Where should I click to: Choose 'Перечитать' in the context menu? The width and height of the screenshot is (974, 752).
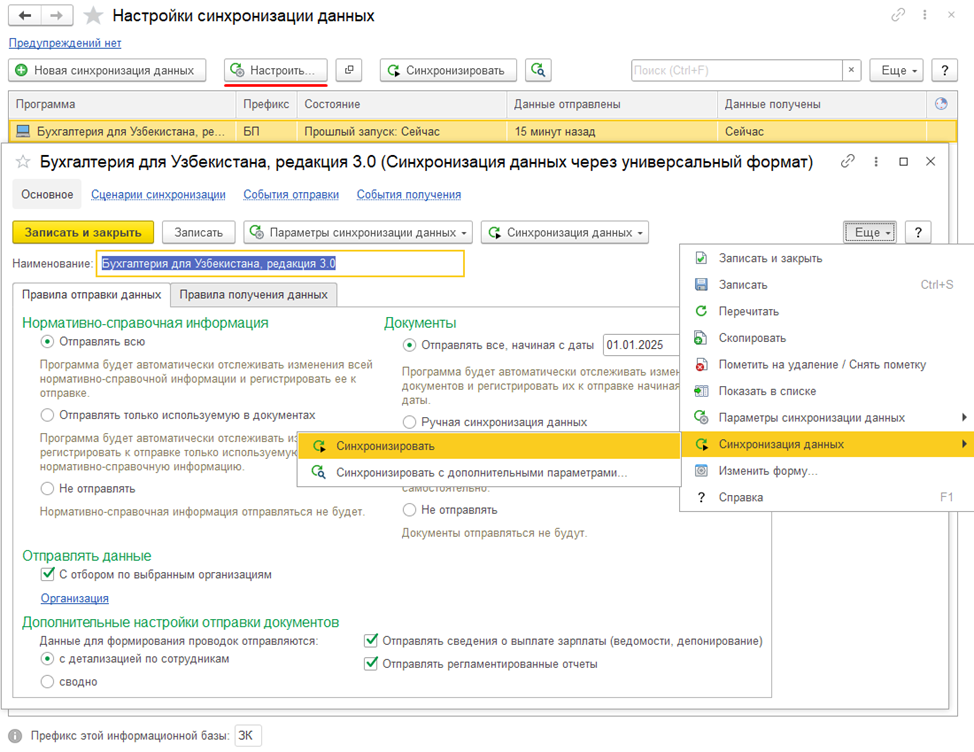[x=748, y=311]
